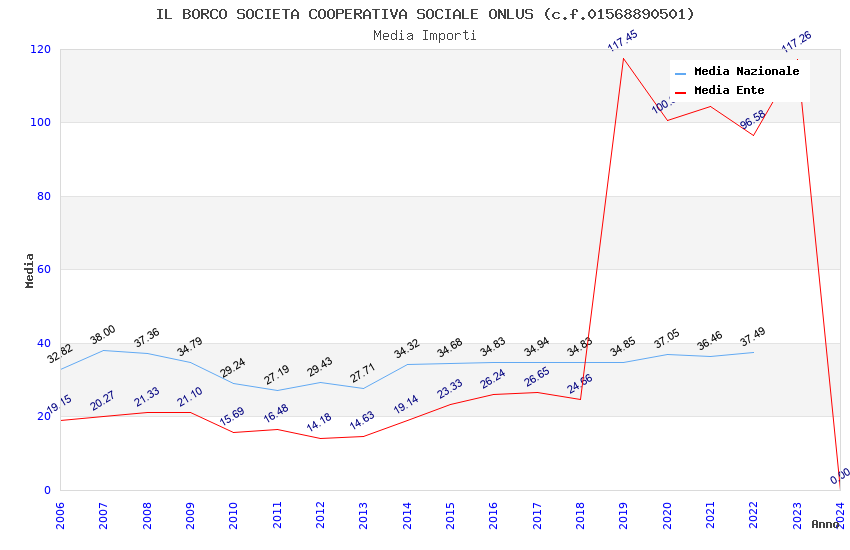
Task: Click the 14.18 data label
Action: click(x=319, y=422)
